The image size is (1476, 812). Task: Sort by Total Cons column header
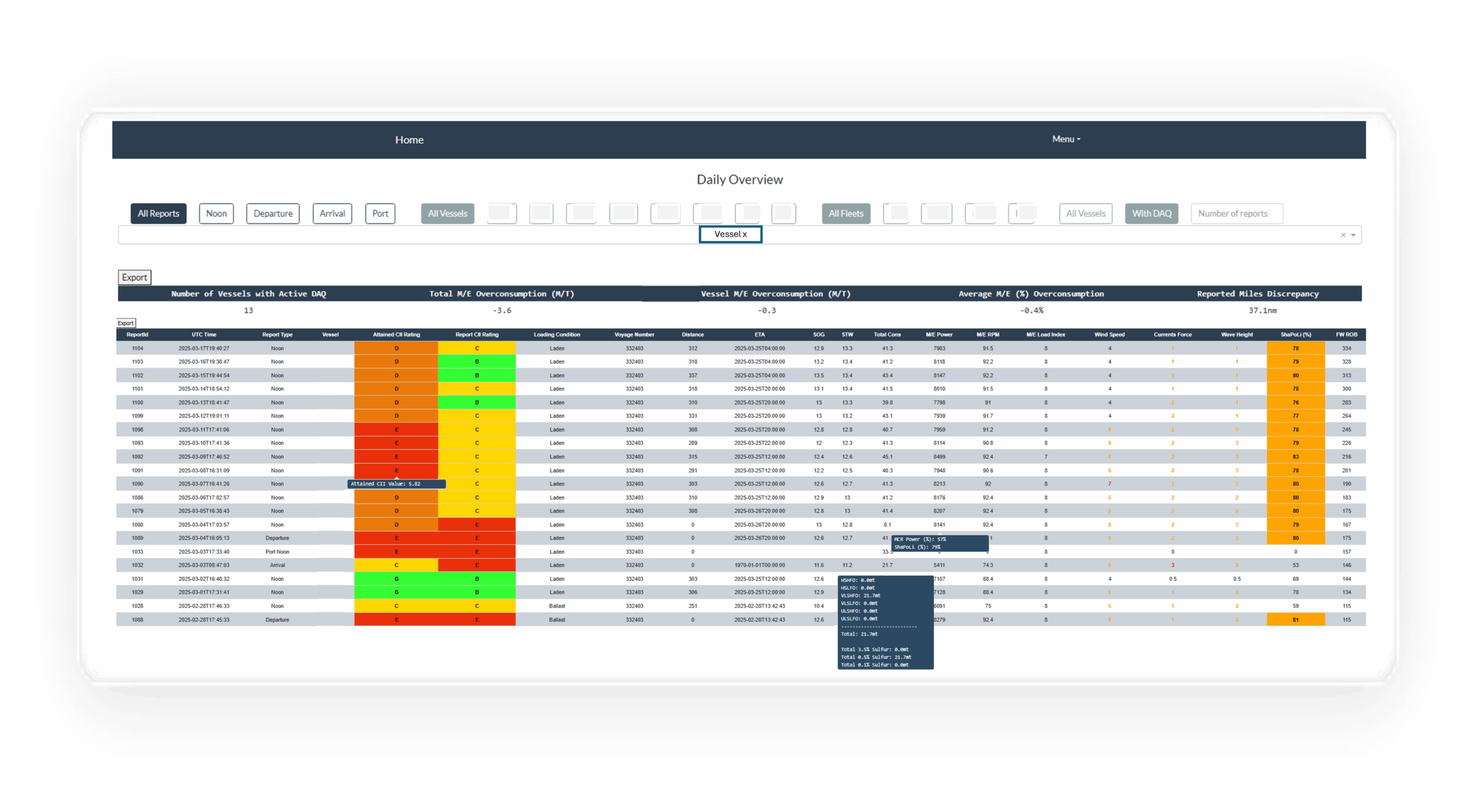887,335
